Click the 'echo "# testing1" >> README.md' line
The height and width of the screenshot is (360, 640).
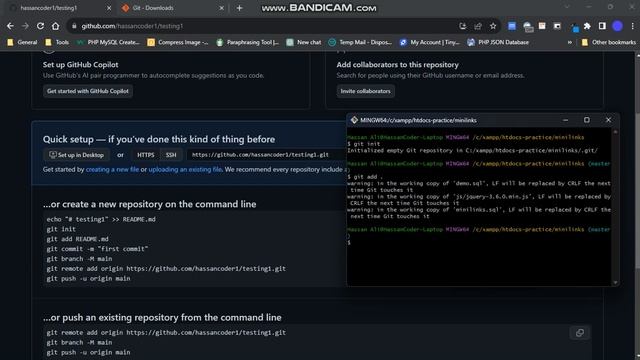(101, 219)
